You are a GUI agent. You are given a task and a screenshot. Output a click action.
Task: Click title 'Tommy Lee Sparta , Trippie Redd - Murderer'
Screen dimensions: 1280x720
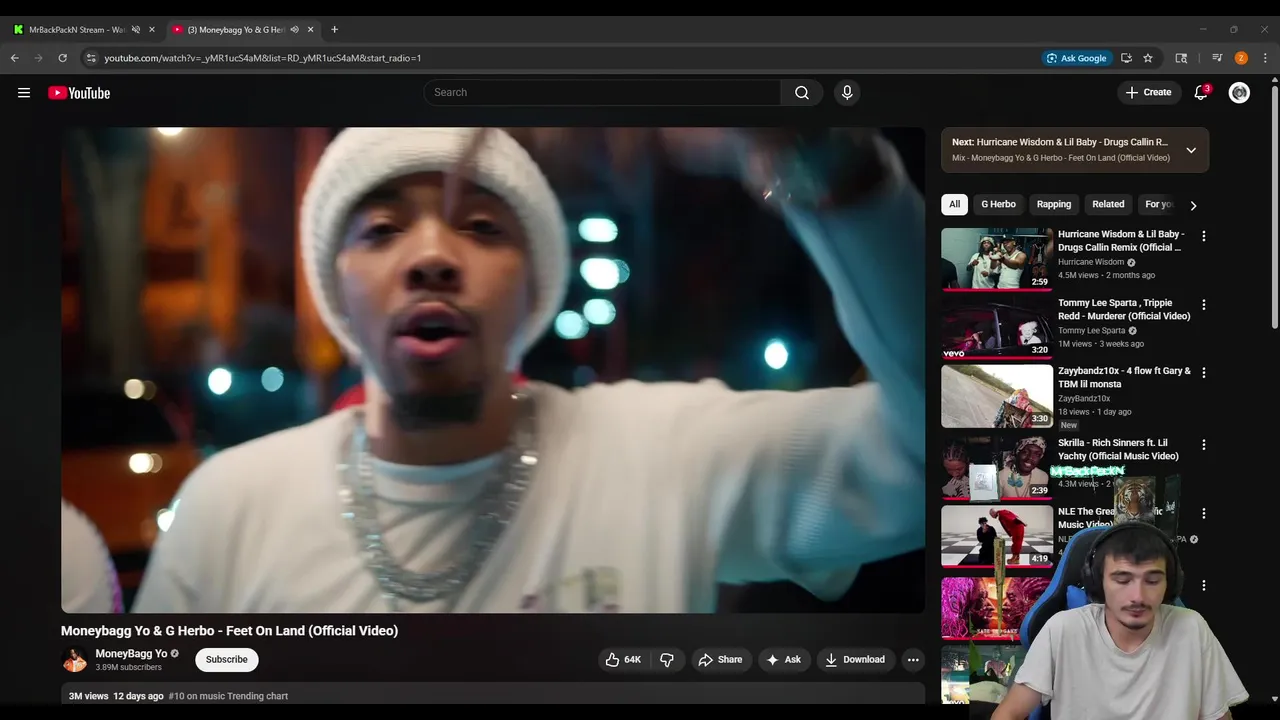click(x=1124, y=310)
